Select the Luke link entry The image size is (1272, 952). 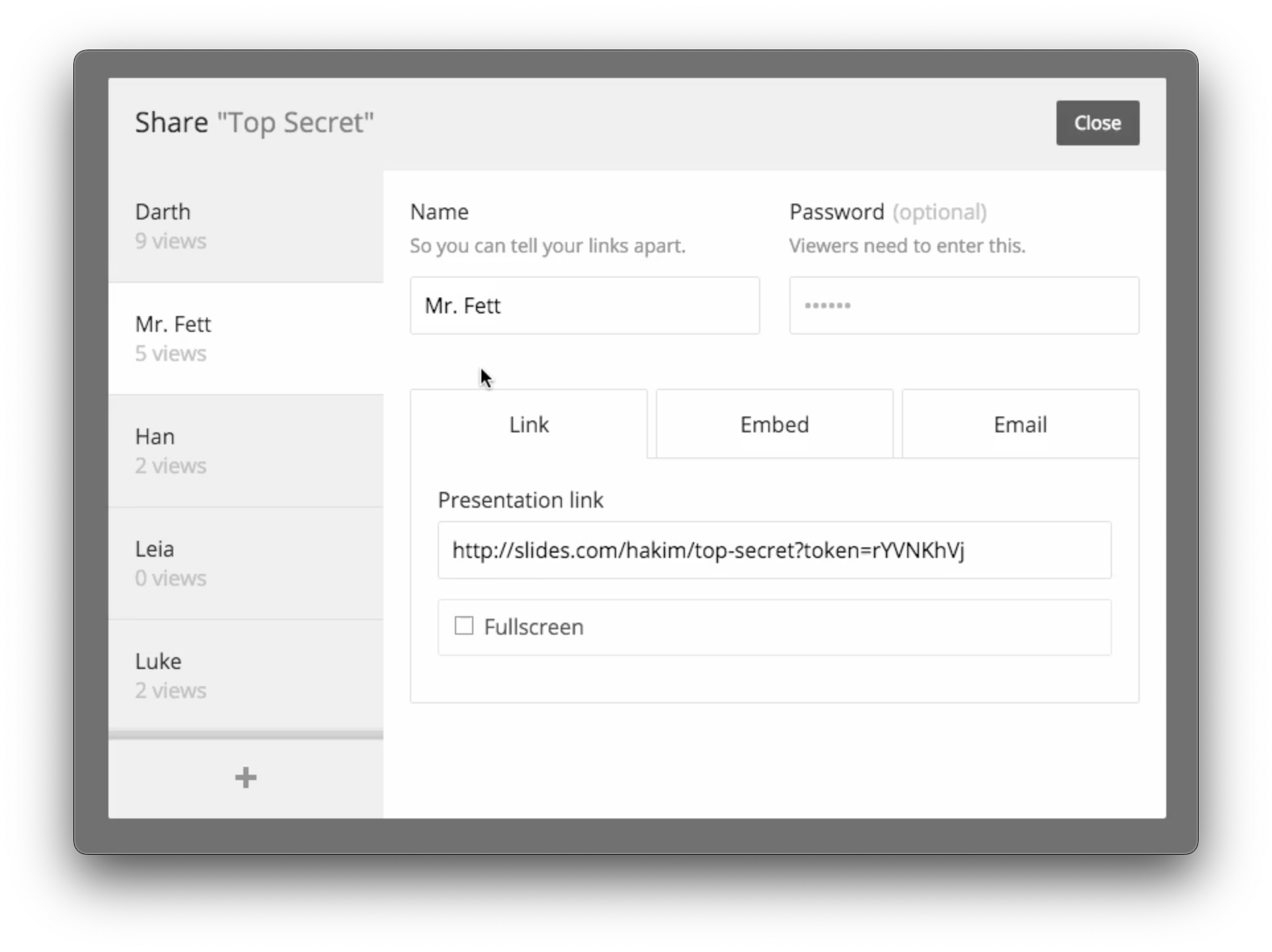point(246,675)
